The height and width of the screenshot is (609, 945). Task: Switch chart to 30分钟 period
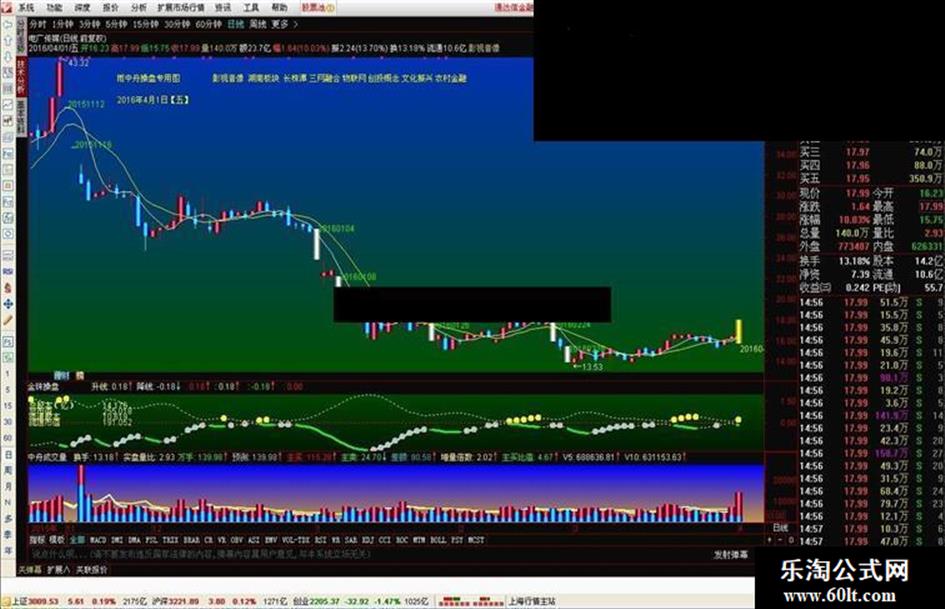(177, 24)
